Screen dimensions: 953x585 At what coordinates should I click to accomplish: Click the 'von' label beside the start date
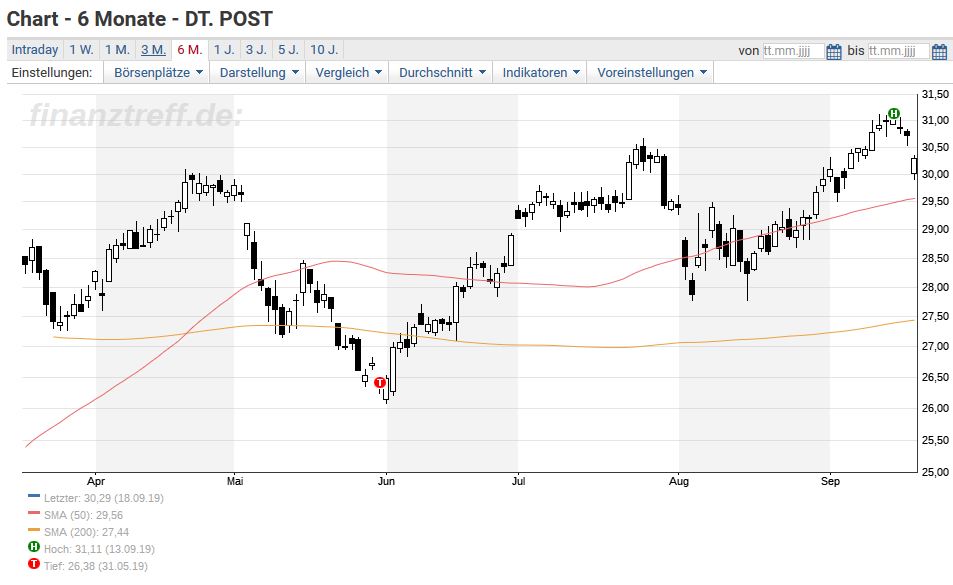pos(749,51)
